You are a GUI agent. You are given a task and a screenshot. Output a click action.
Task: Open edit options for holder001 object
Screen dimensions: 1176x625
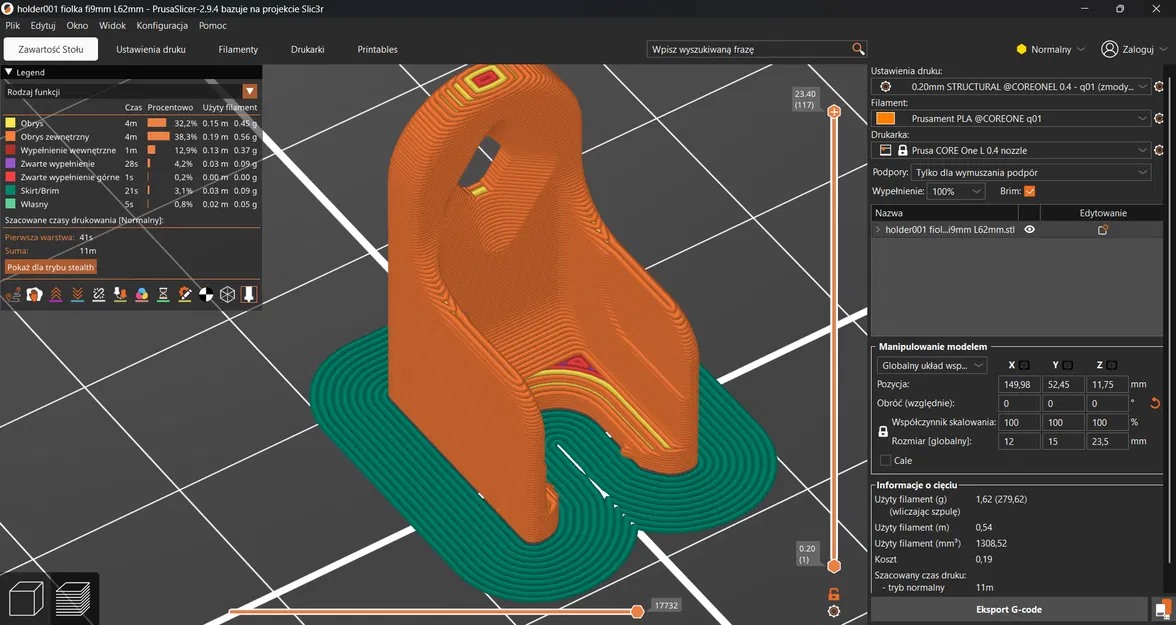click(1102, 230)
